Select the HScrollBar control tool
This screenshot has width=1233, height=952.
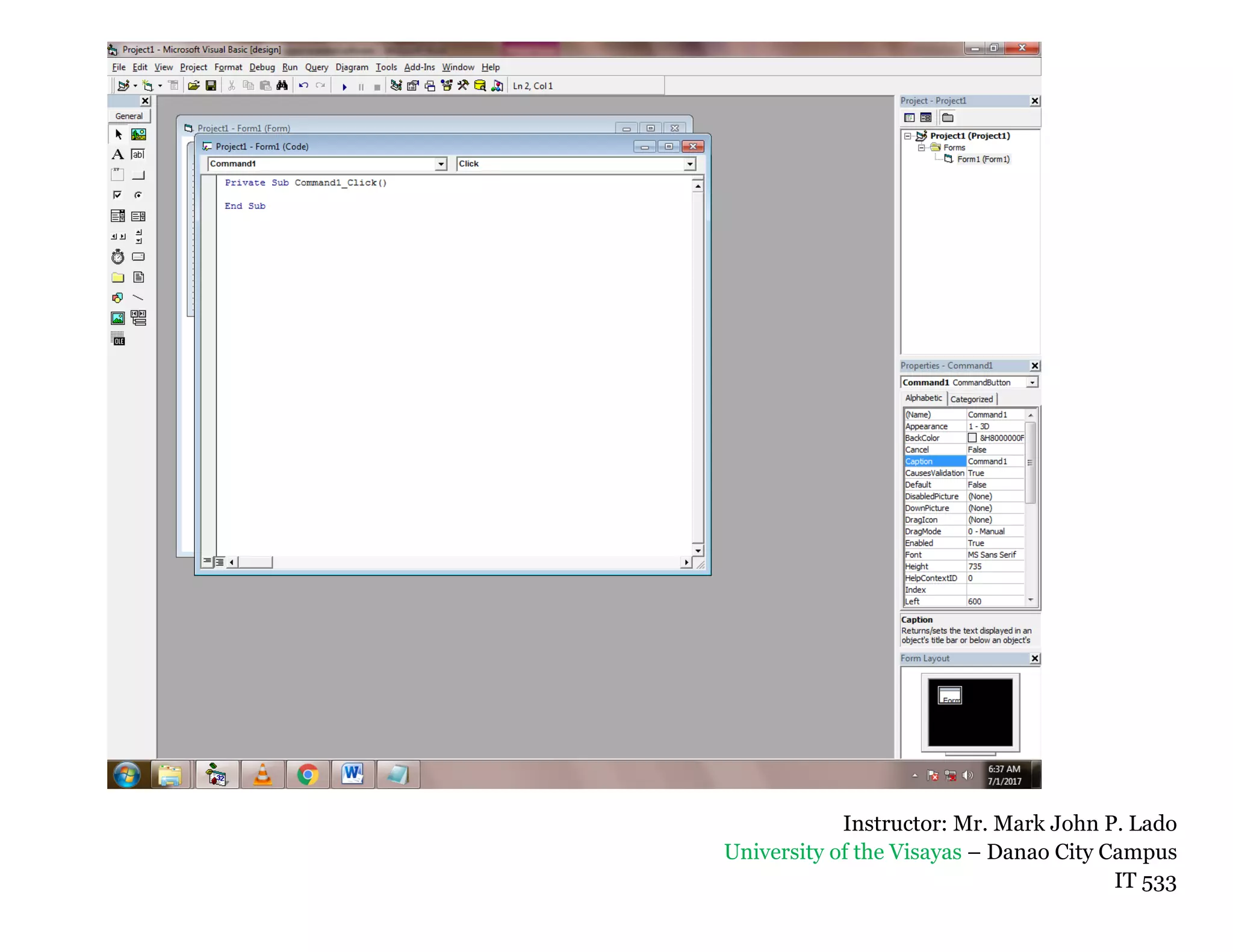pyautogui.click(x=118, y=236)
